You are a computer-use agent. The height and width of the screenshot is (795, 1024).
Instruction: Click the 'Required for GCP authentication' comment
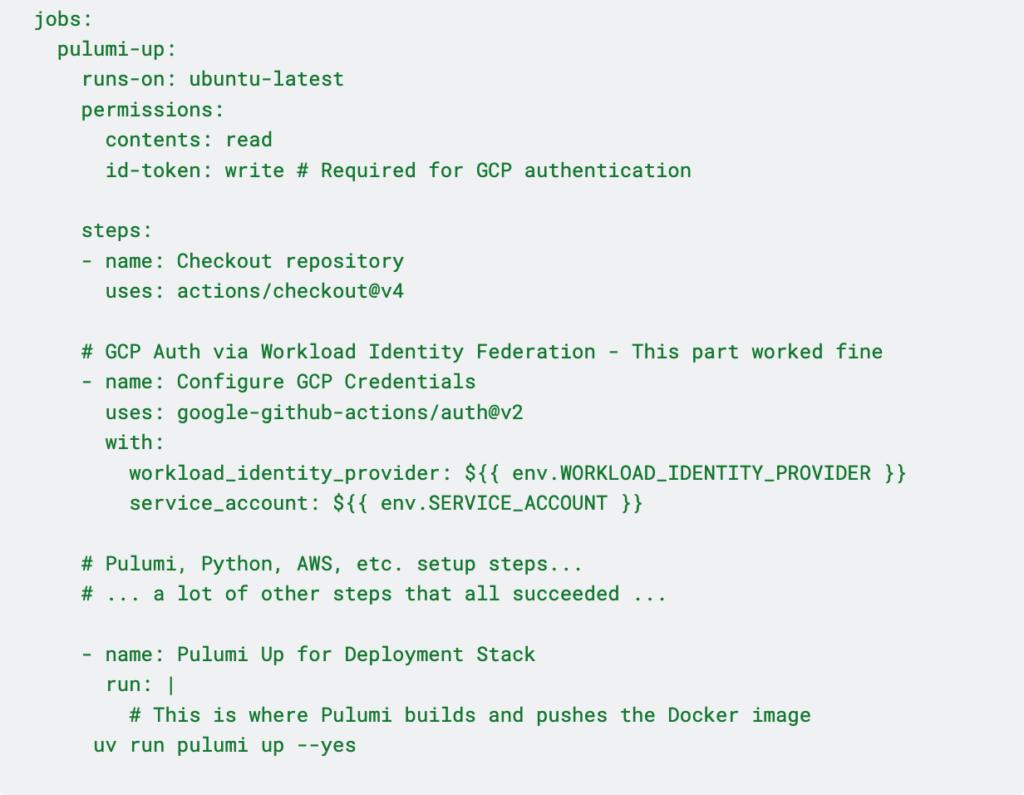(x=505, y=170)
